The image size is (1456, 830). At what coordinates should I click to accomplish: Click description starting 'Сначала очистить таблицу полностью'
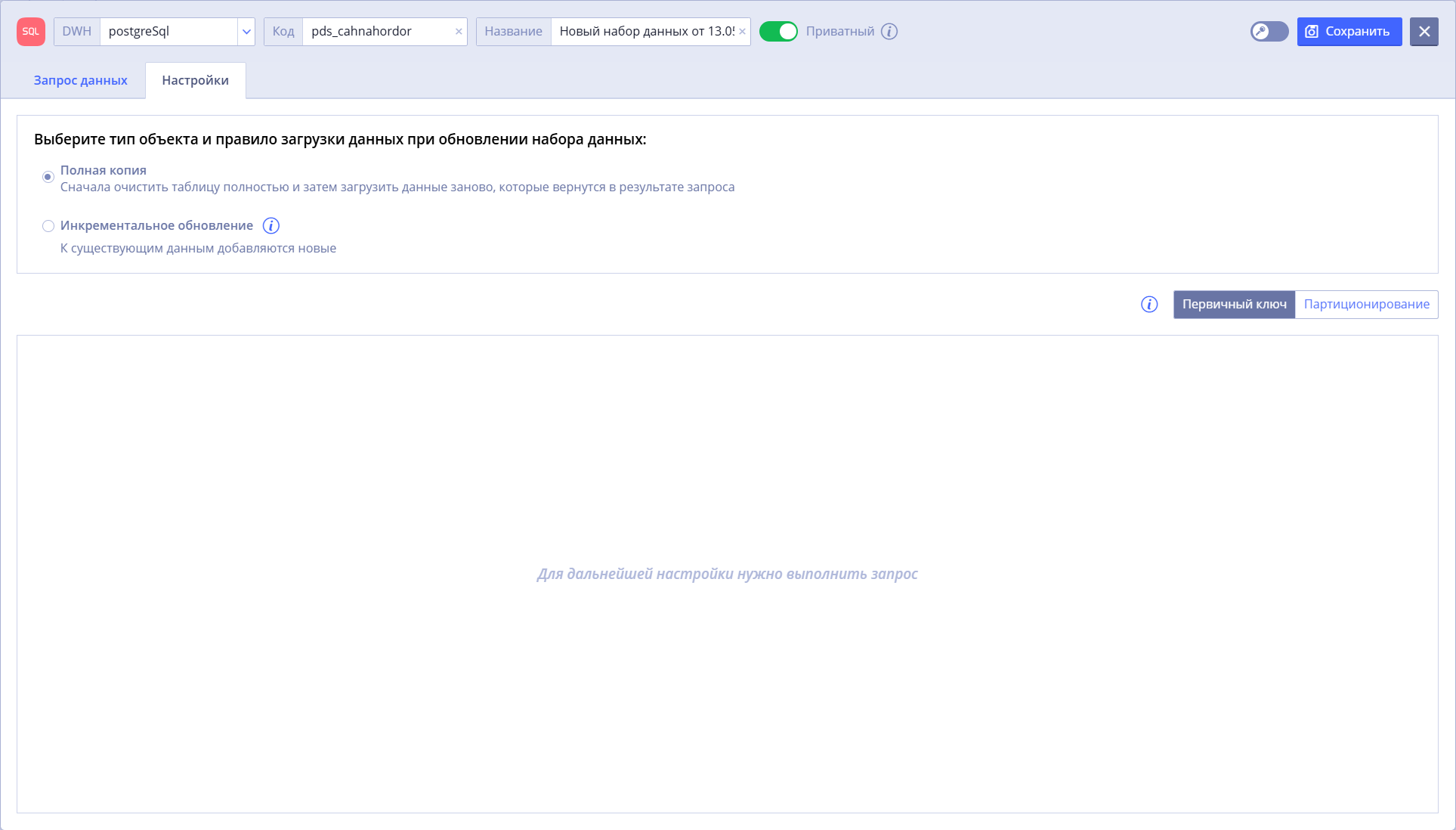pos(397,187)
